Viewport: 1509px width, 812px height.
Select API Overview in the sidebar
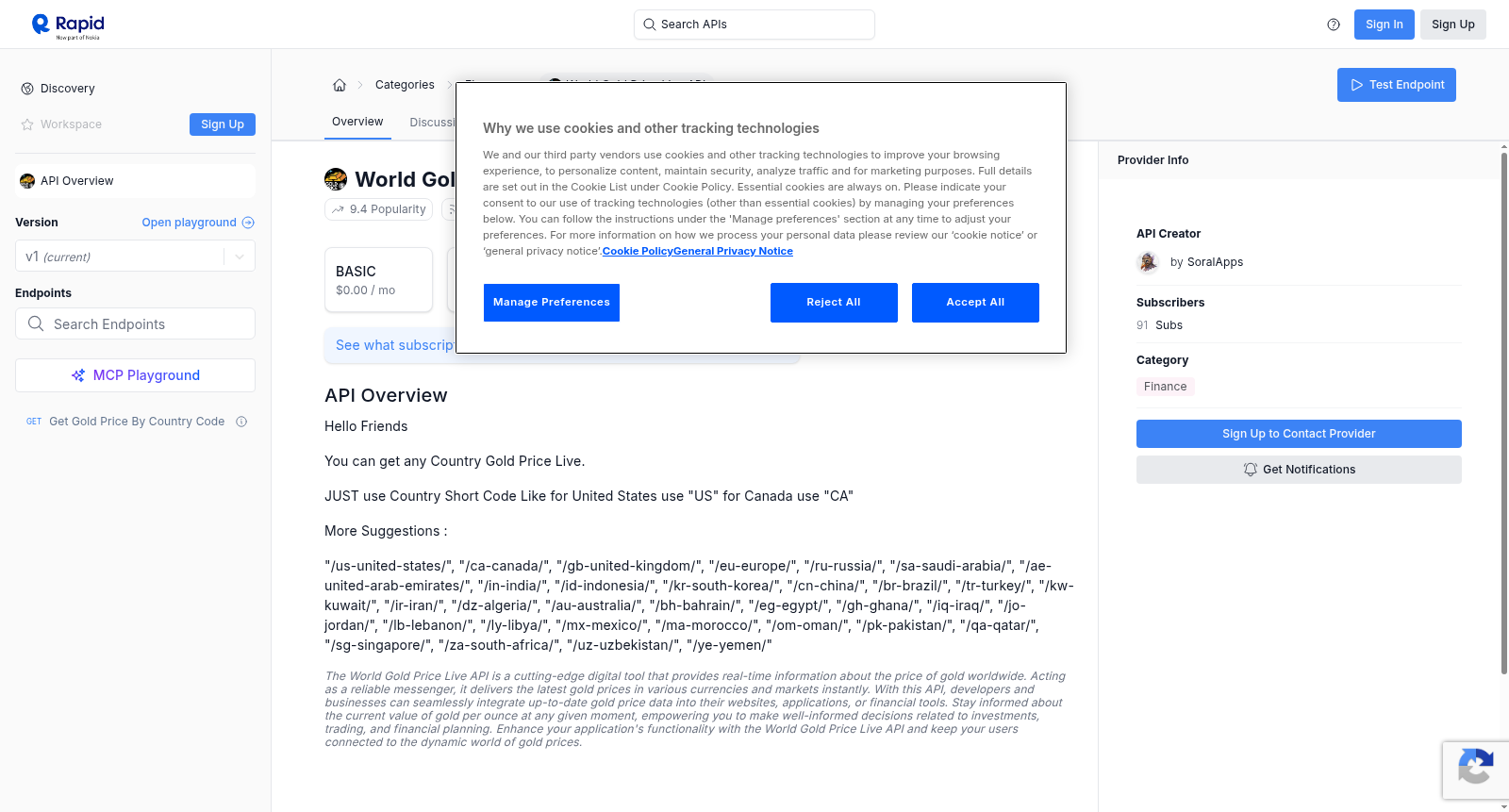coord(135,181)
